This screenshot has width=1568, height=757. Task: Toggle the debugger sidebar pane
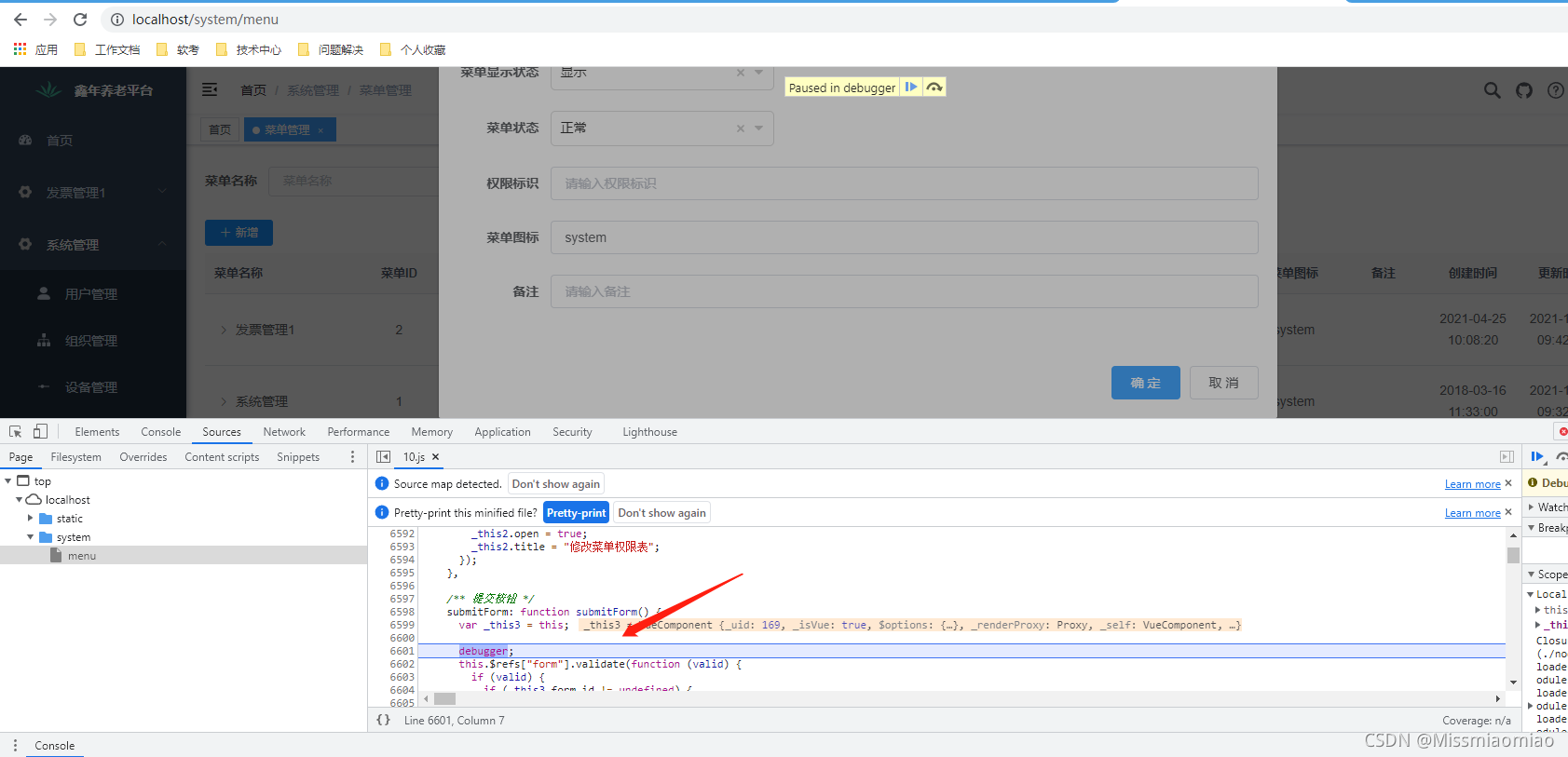1507,457
